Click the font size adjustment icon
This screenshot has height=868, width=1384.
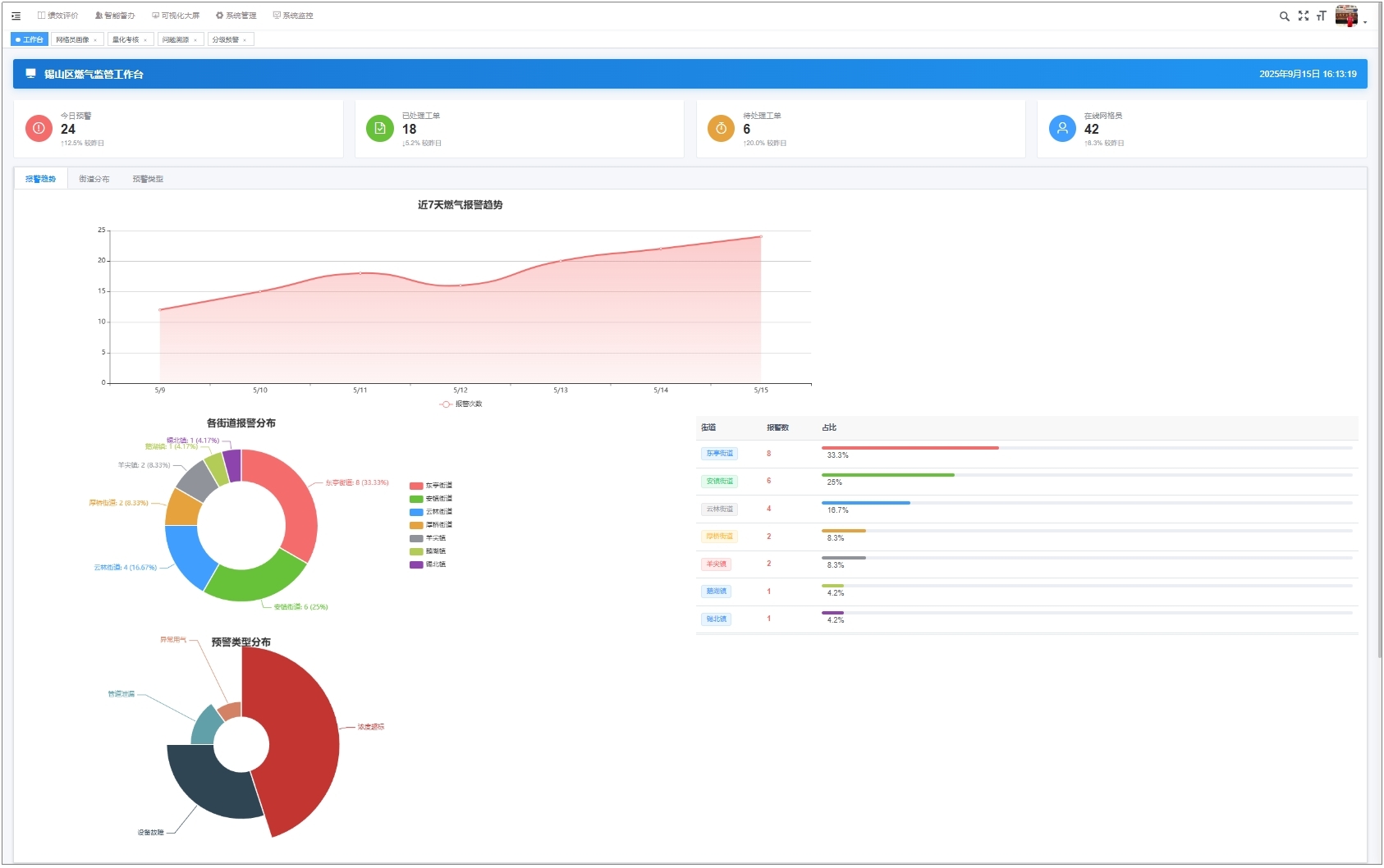1321,16
